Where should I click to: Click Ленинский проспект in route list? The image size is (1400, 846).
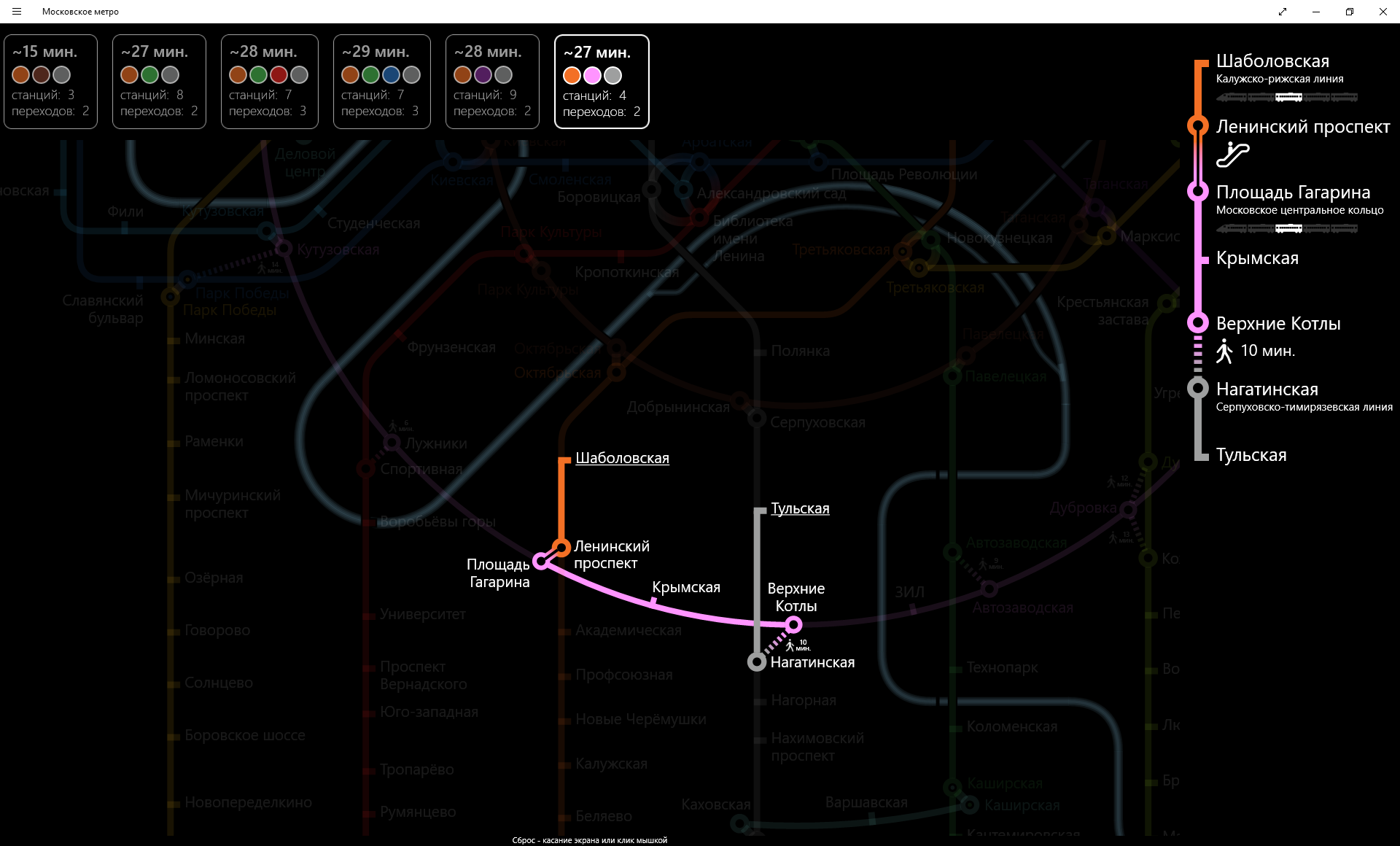[1302, 126]
